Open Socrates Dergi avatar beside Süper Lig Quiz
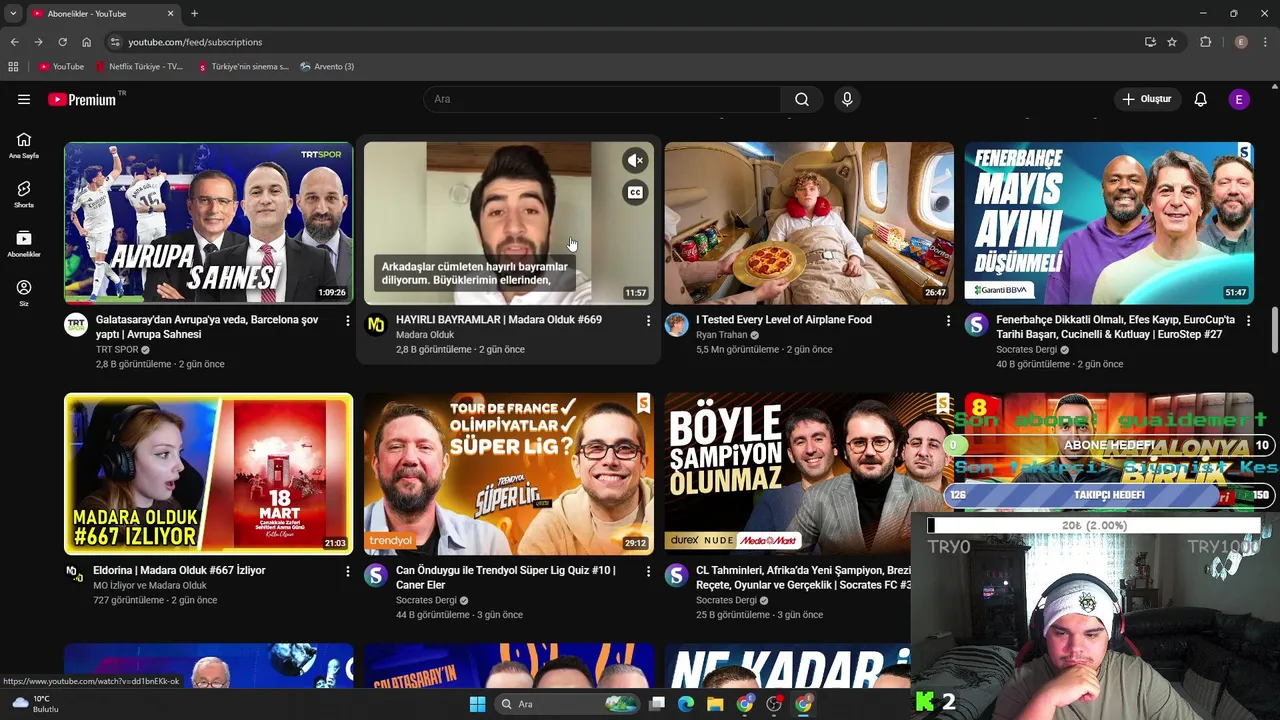The image size is (1280, 720). click(376, 575)
